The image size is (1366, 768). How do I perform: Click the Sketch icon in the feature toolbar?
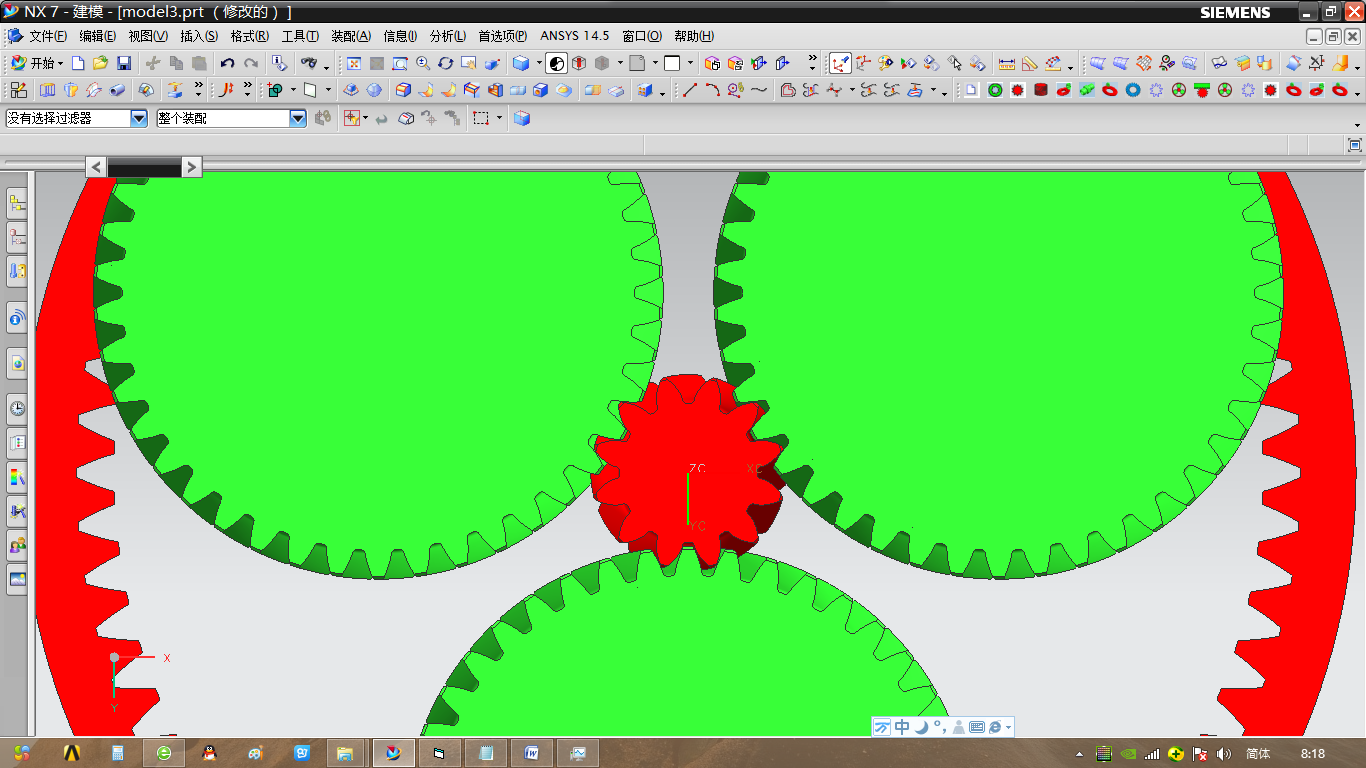18,90
